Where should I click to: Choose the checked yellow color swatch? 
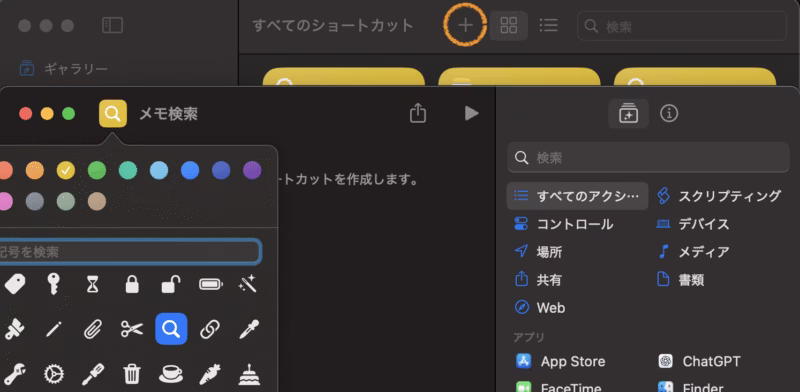point(66,170)
